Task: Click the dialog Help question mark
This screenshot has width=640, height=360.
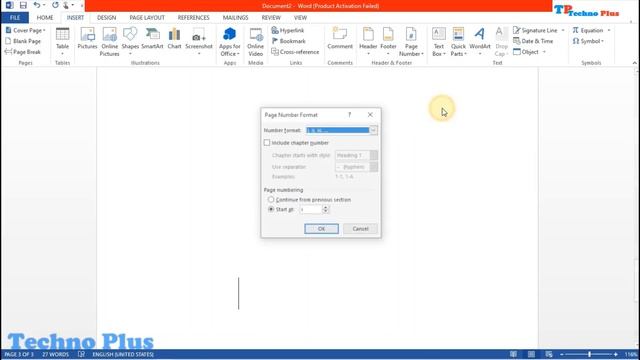Action: pyautogui.click(x=349, y=115)
